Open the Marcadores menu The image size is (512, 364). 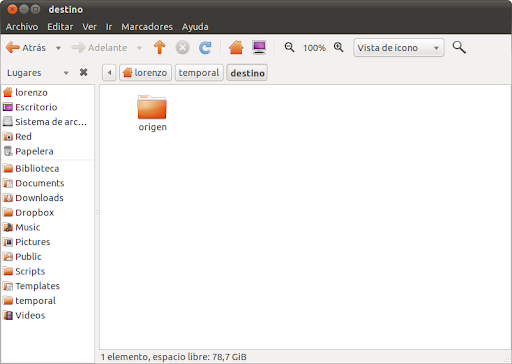coord(147,27)
